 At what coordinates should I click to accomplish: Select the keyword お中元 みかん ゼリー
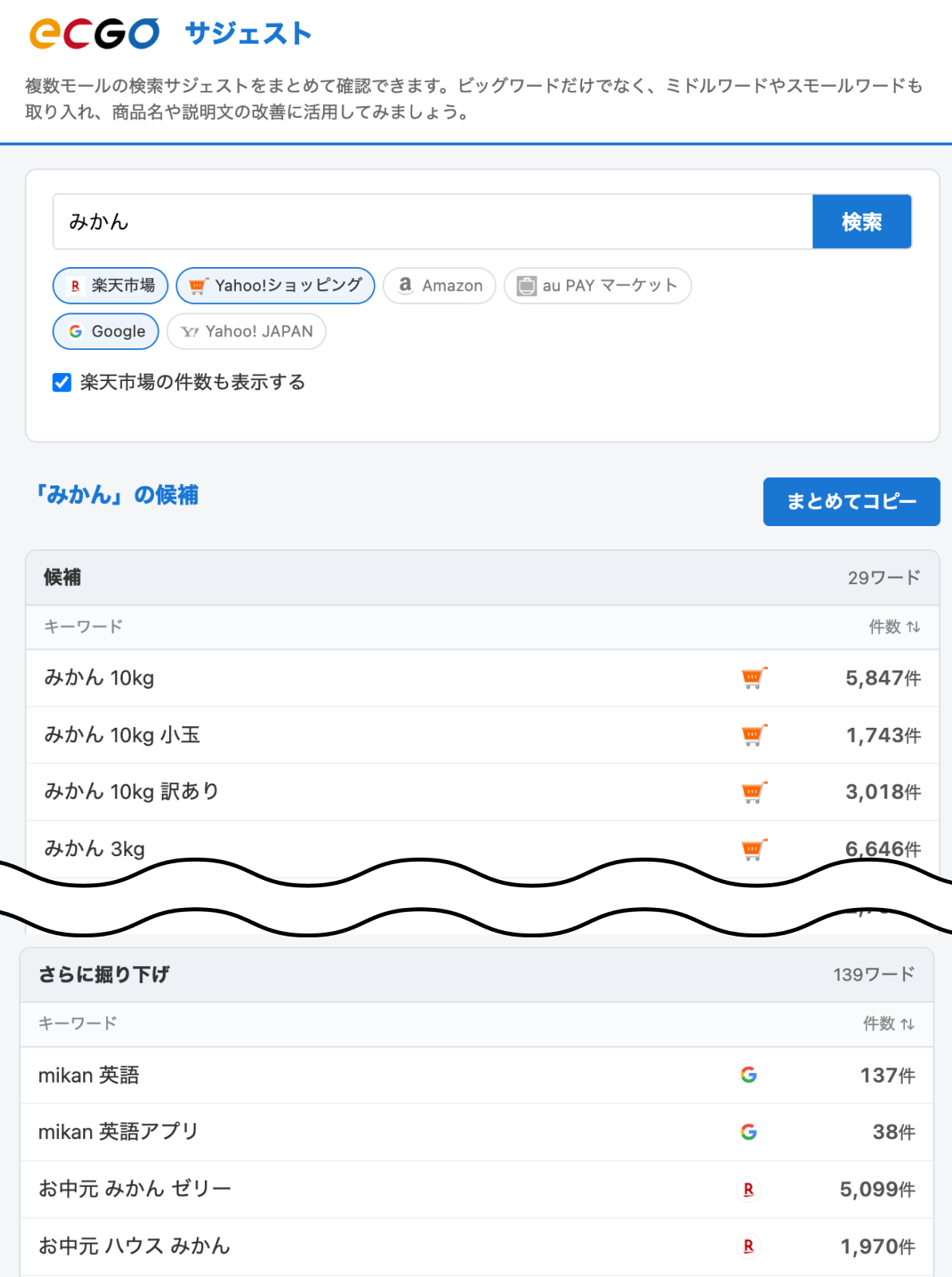(x=135, y=1189)
